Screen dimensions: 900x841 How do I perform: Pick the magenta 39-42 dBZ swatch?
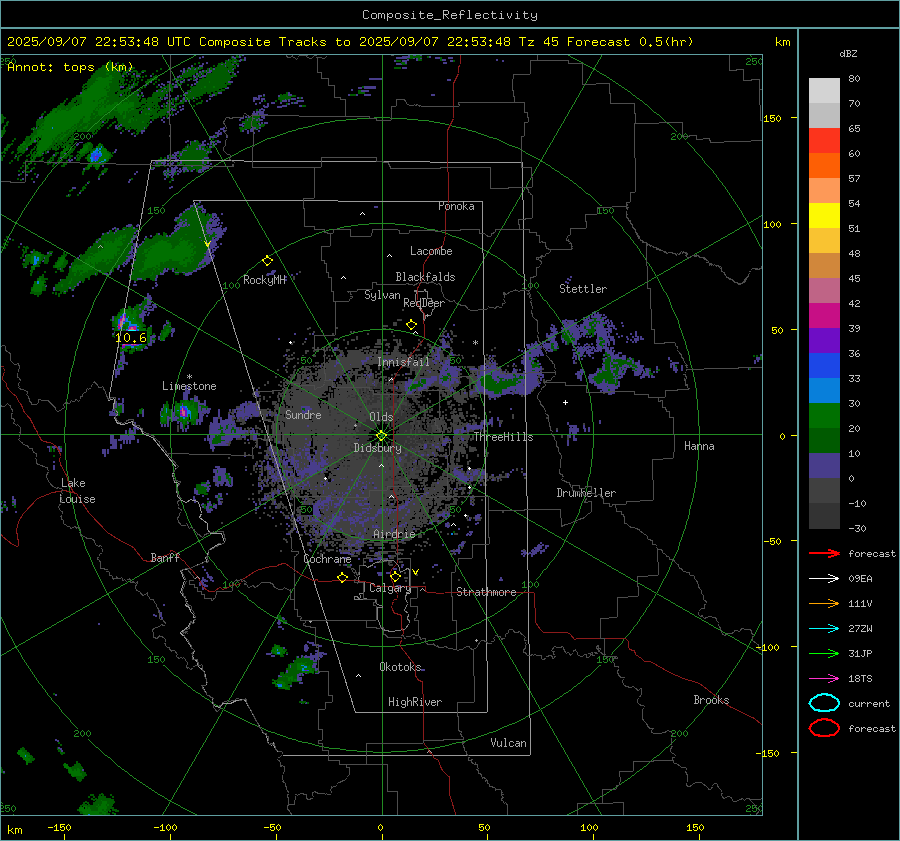click(x=824, y=316)
